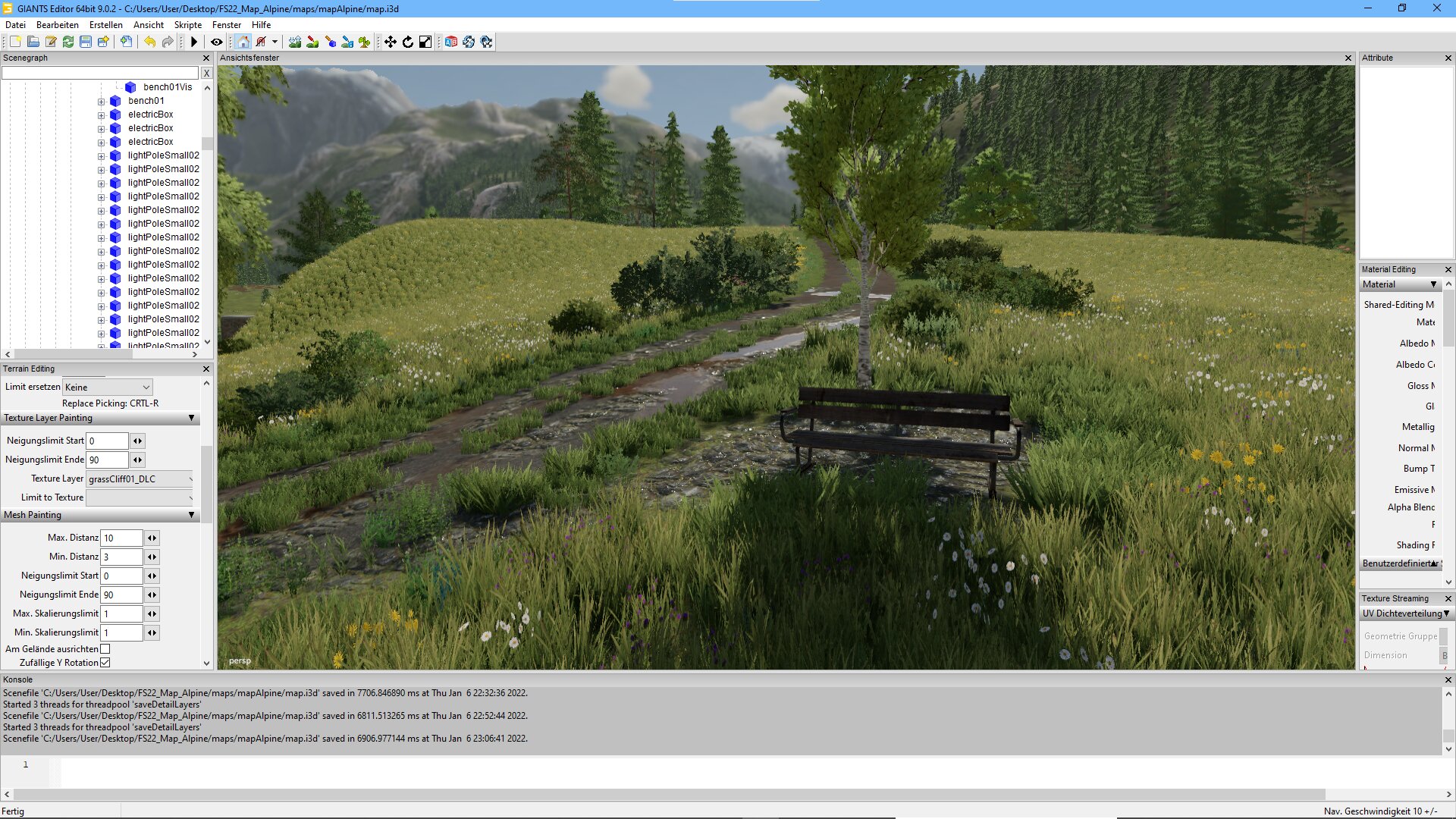Activate the foliage paint tree icon
Viewport: 1456px width, 819px height.
(365, 42)
